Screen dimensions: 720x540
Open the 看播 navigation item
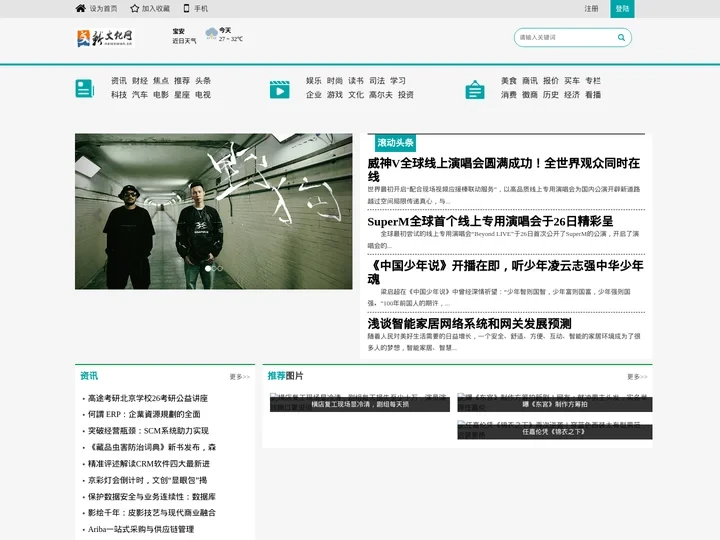[593, 95]
